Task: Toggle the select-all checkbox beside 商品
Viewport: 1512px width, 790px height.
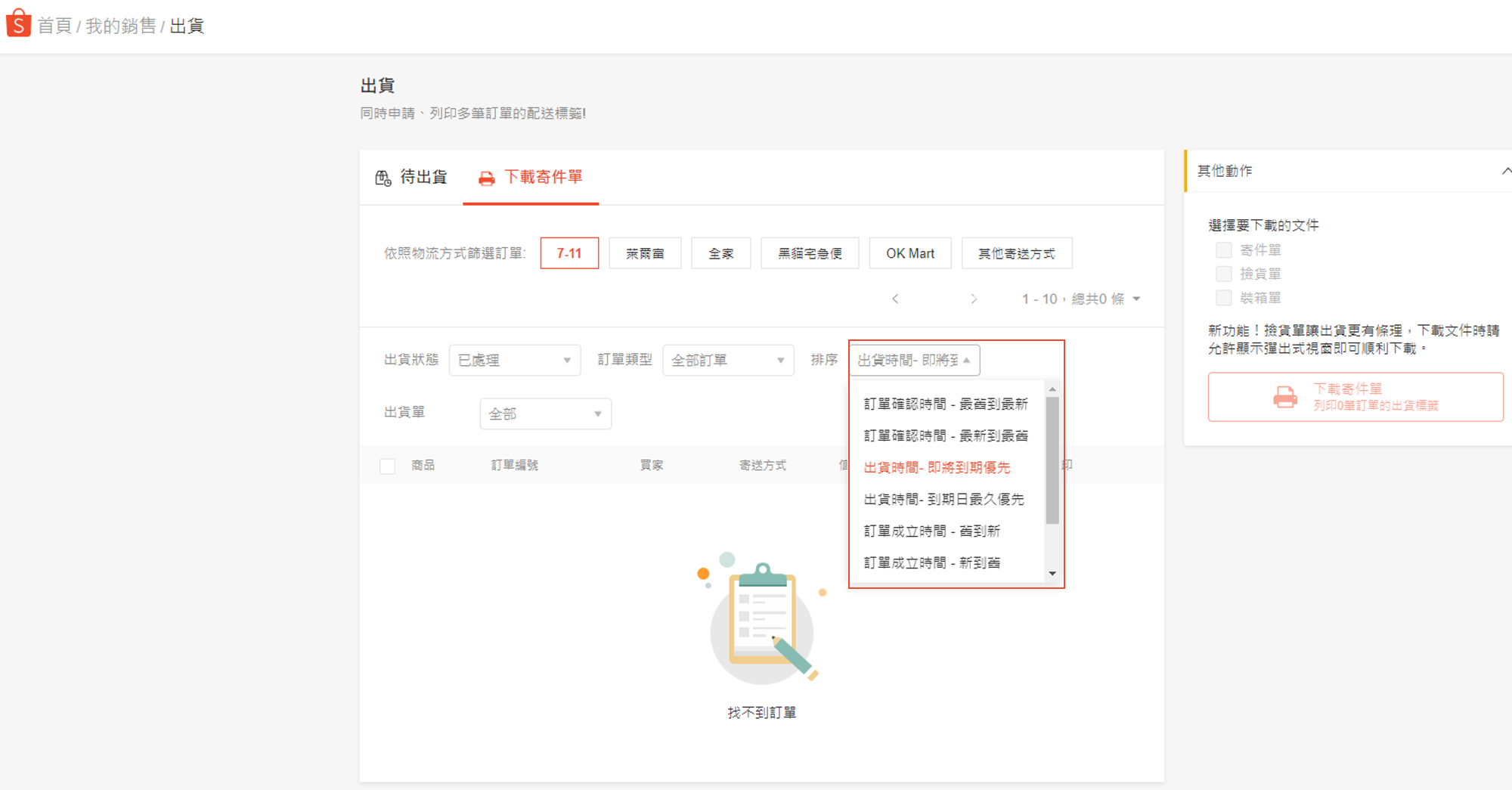Action: [387, 466]
